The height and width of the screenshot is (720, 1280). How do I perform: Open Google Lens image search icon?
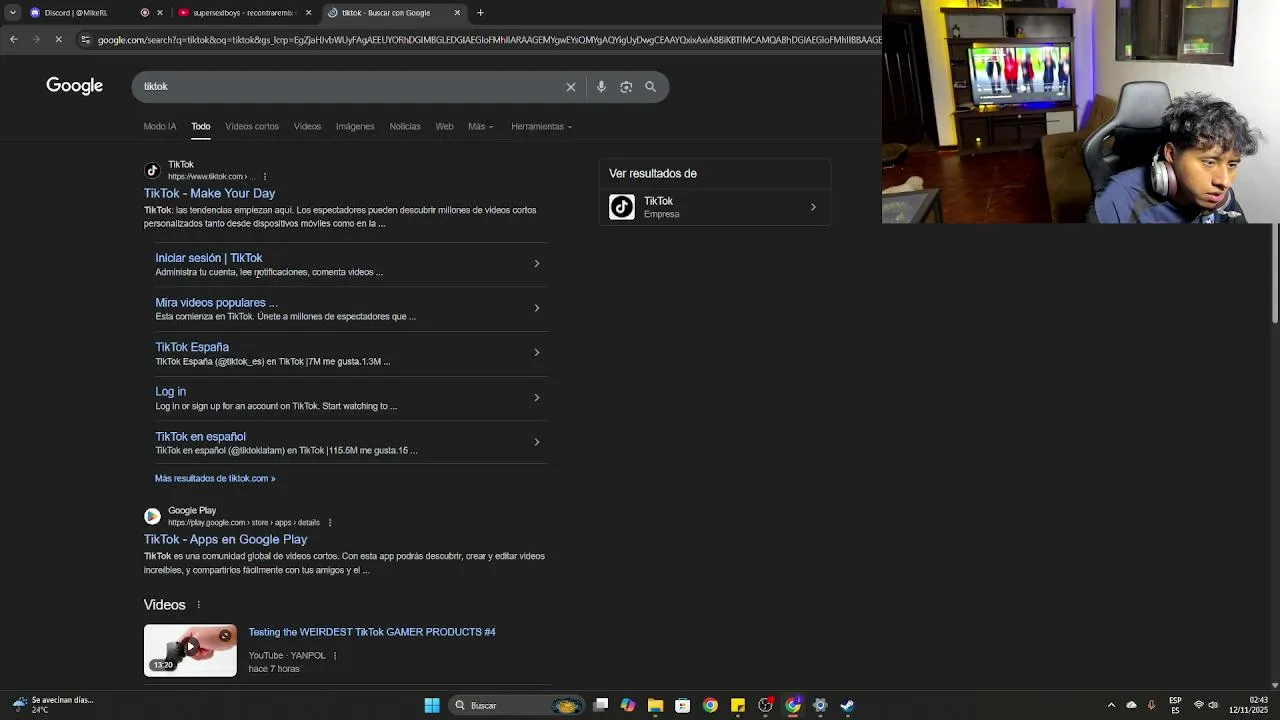[x=626, y=87]
